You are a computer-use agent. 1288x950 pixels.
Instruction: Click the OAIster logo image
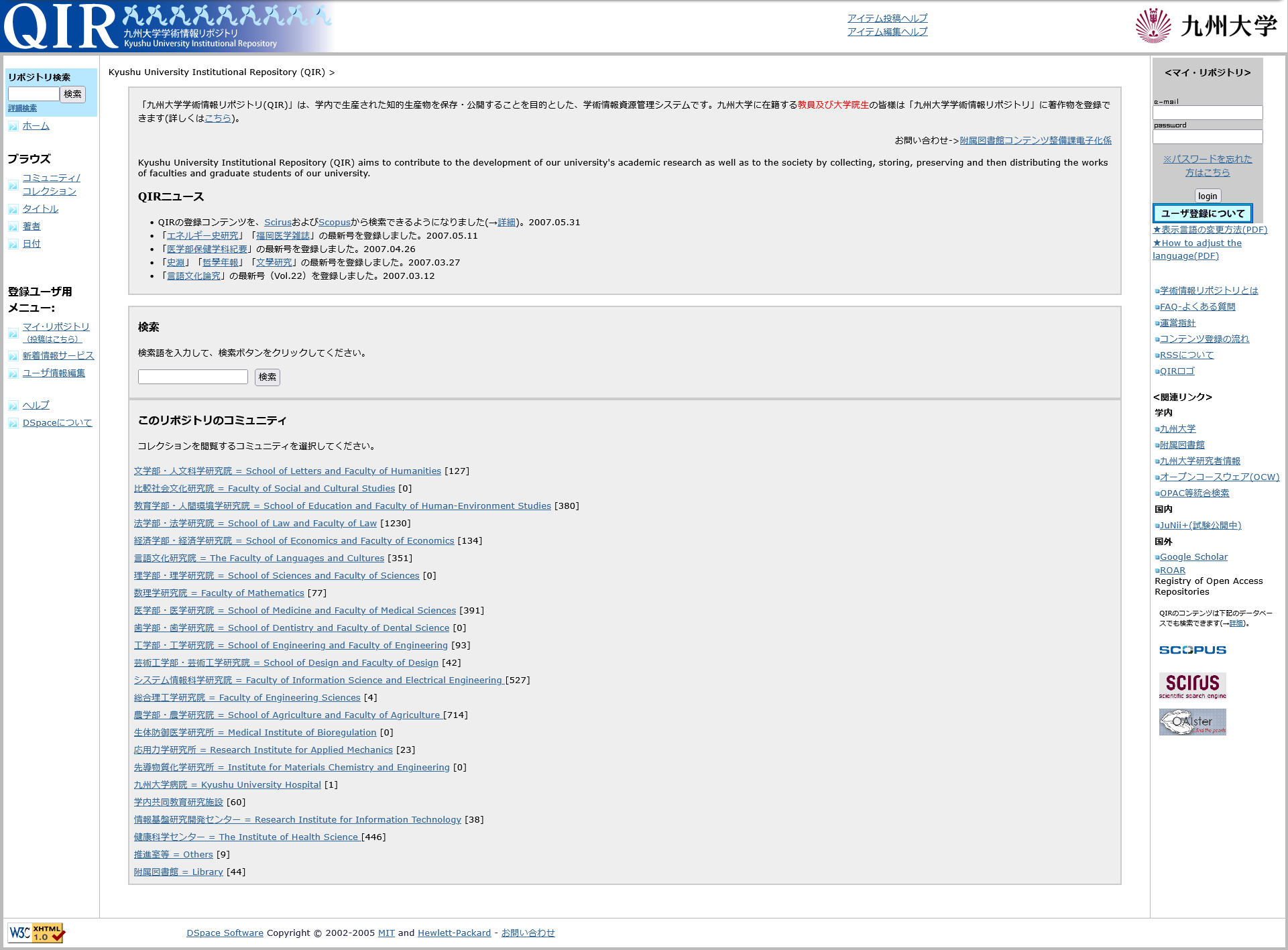1193,722
